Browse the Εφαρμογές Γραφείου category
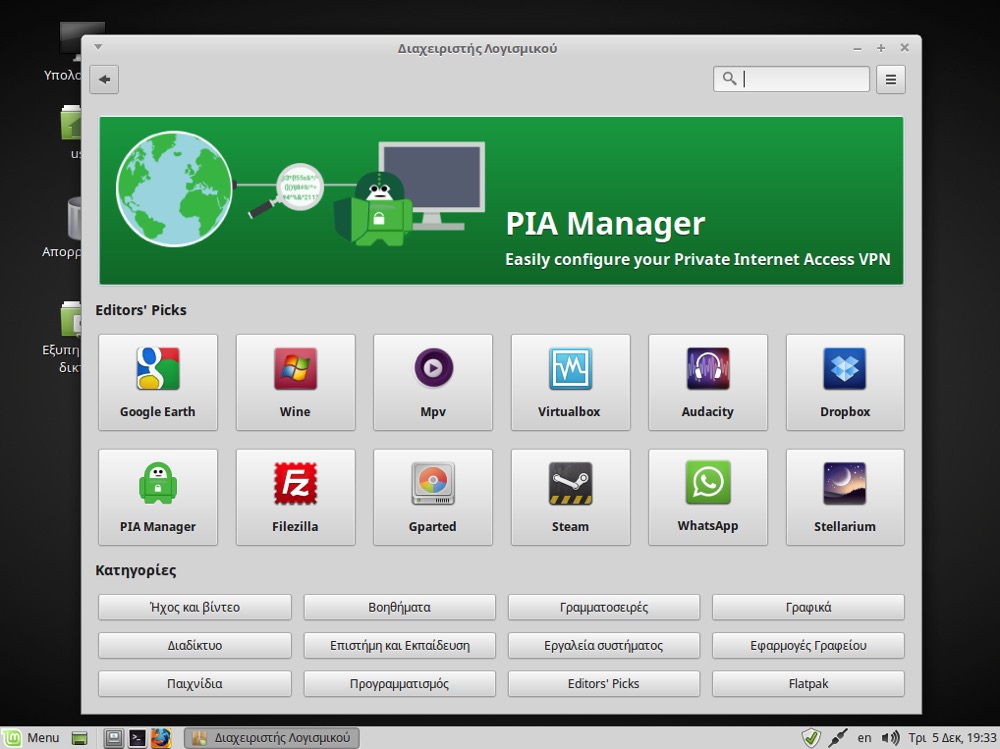Viewport: 1000px width, 749px height. 808,646
